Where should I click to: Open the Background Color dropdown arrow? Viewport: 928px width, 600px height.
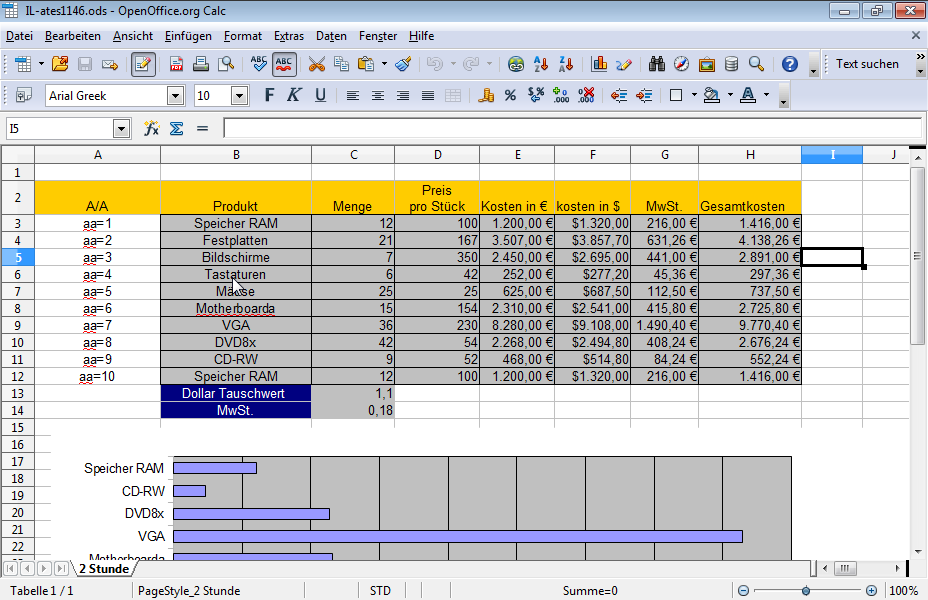(730, 95)
